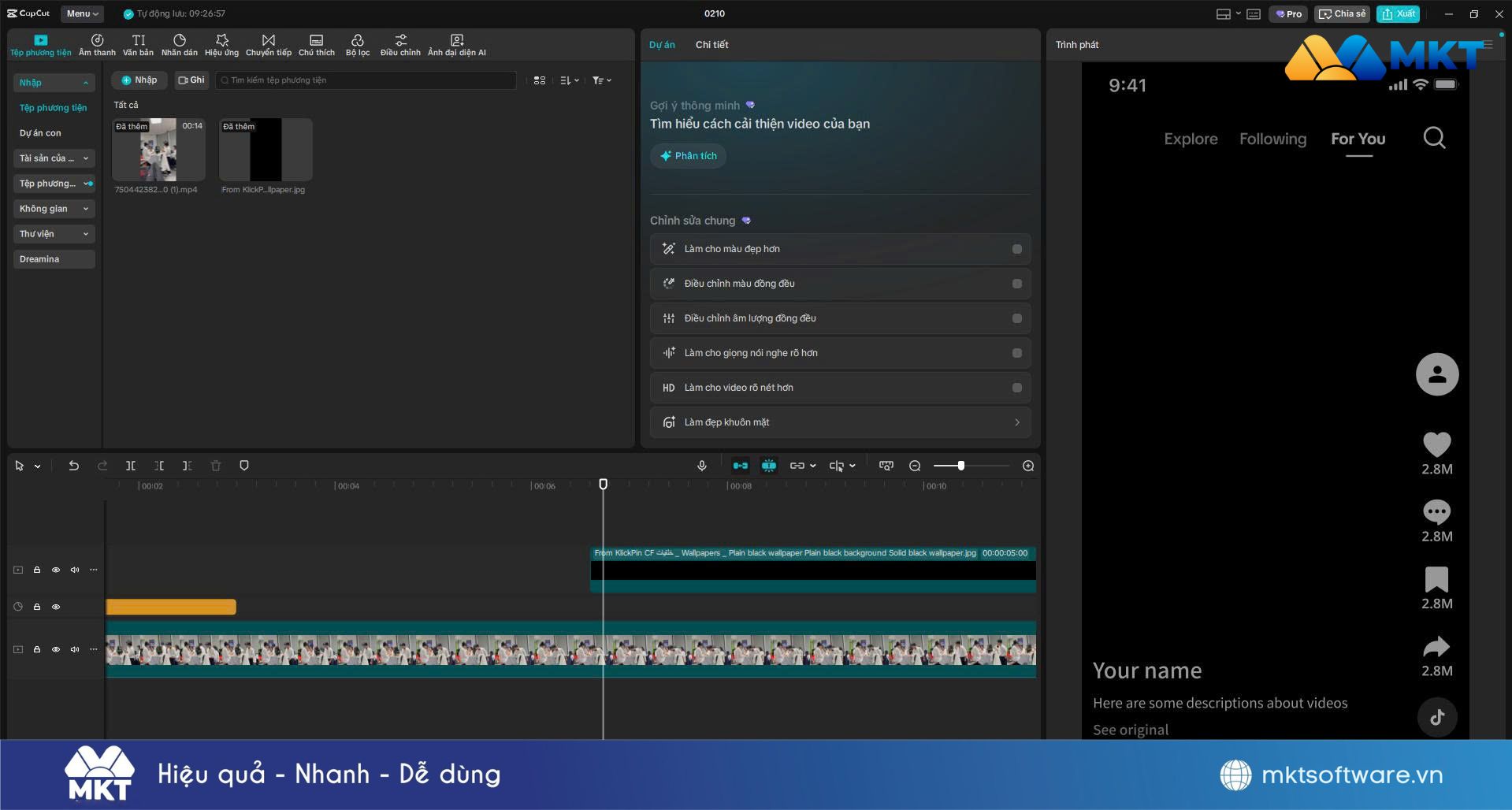The width and height of the screenshot is (1512, 810).
Task: Expand the Thư viện section
Action: pyautogui.click(x=54, y=234)
